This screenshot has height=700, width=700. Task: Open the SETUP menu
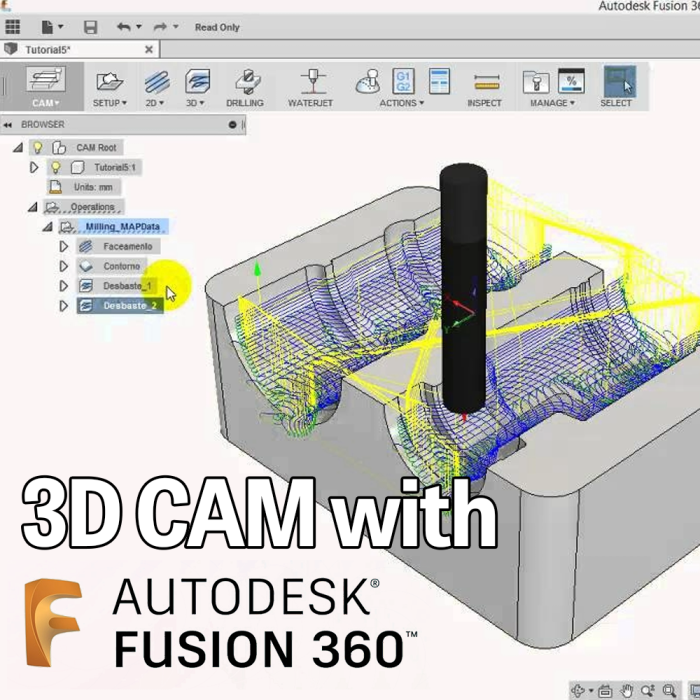(x=110, y=103)
